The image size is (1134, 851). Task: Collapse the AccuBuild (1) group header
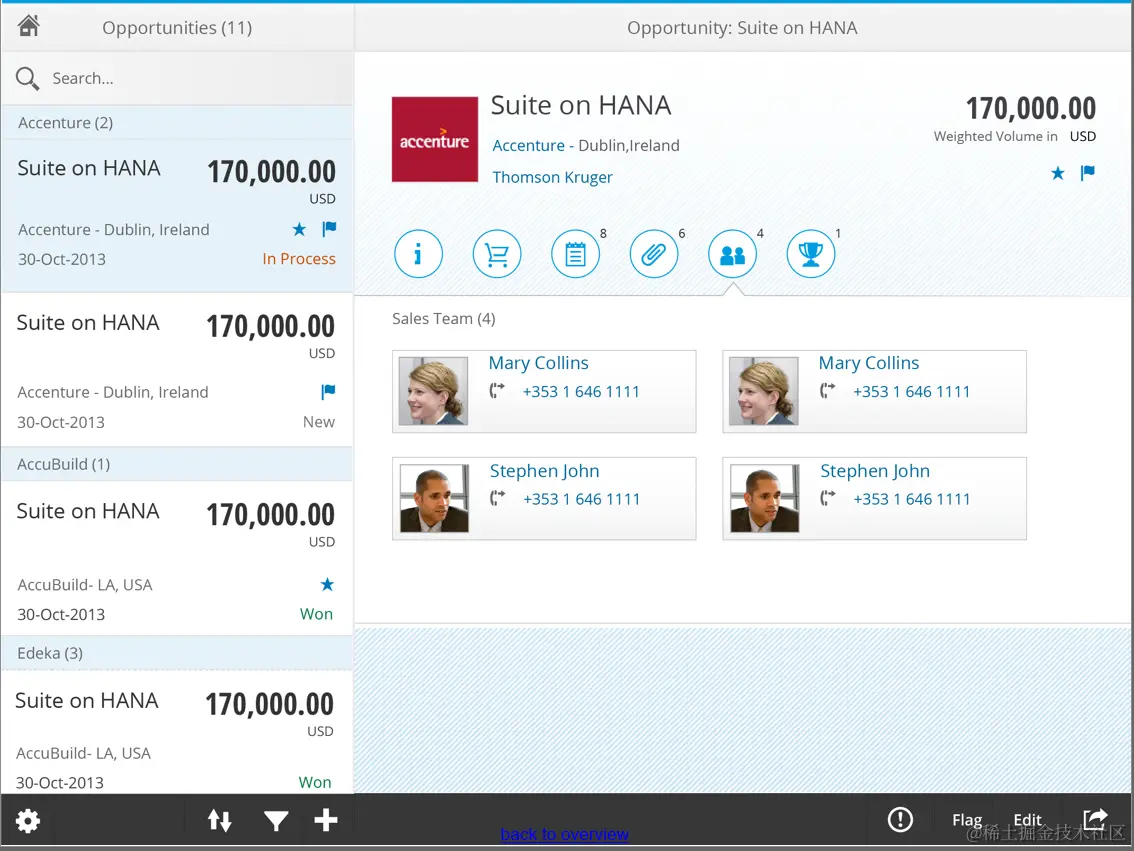pyautogui.click(x=177, y=464)
